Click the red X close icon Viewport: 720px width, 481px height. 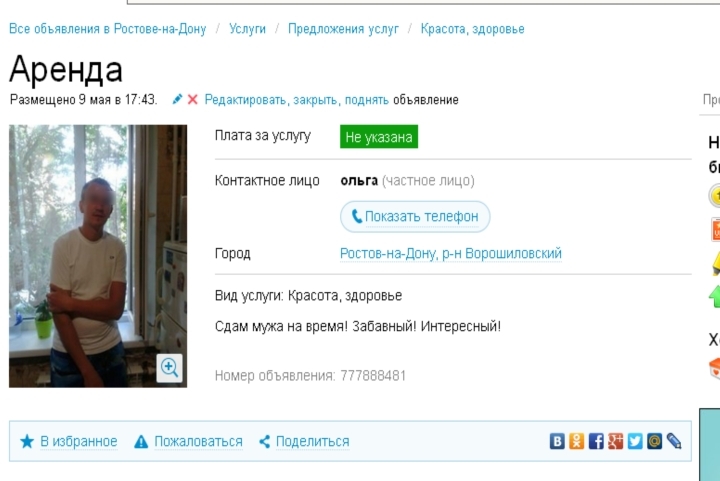point(193,100)
